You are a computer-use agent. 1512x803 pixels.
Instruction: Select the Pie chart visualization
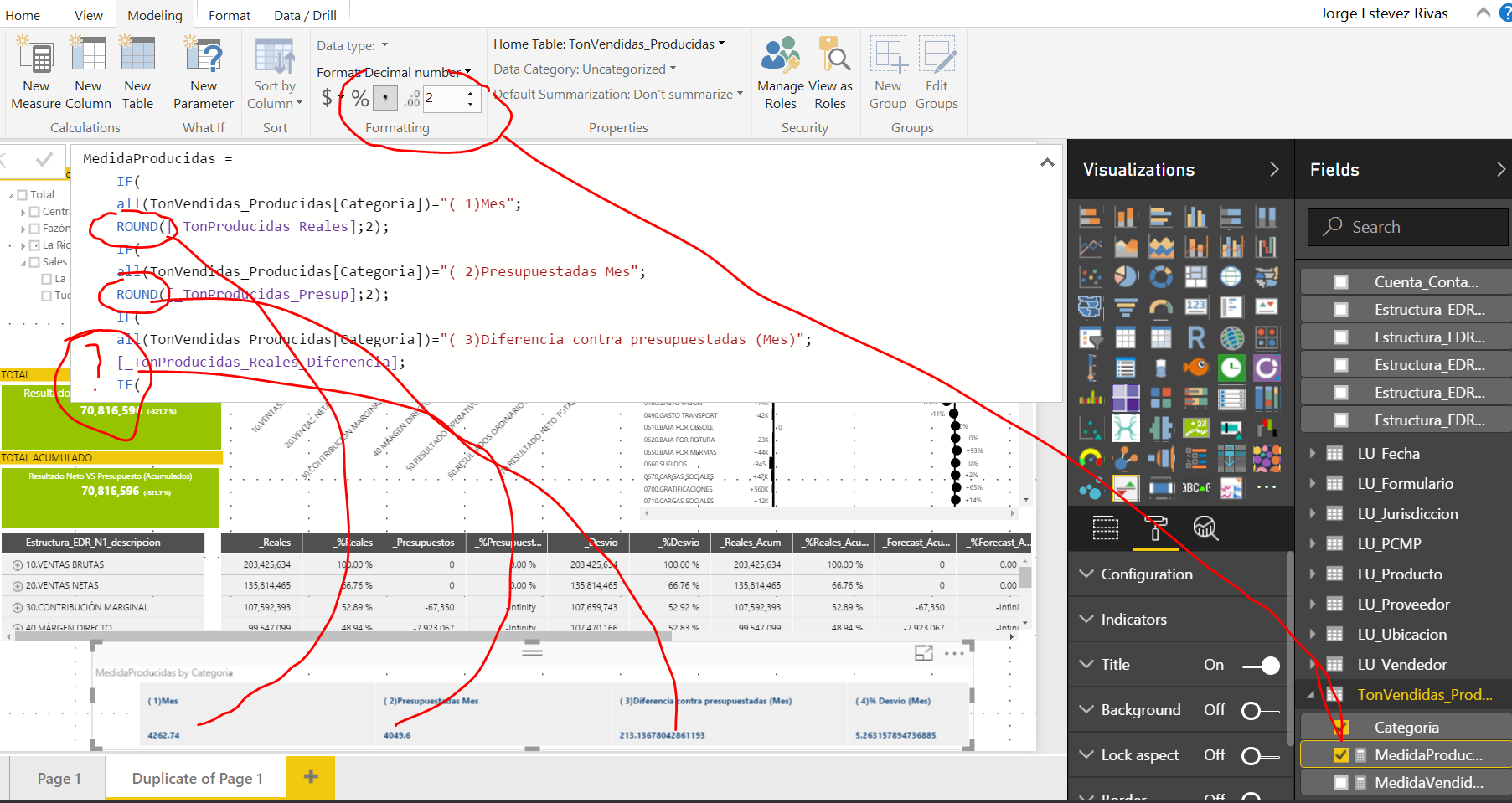1126,277
